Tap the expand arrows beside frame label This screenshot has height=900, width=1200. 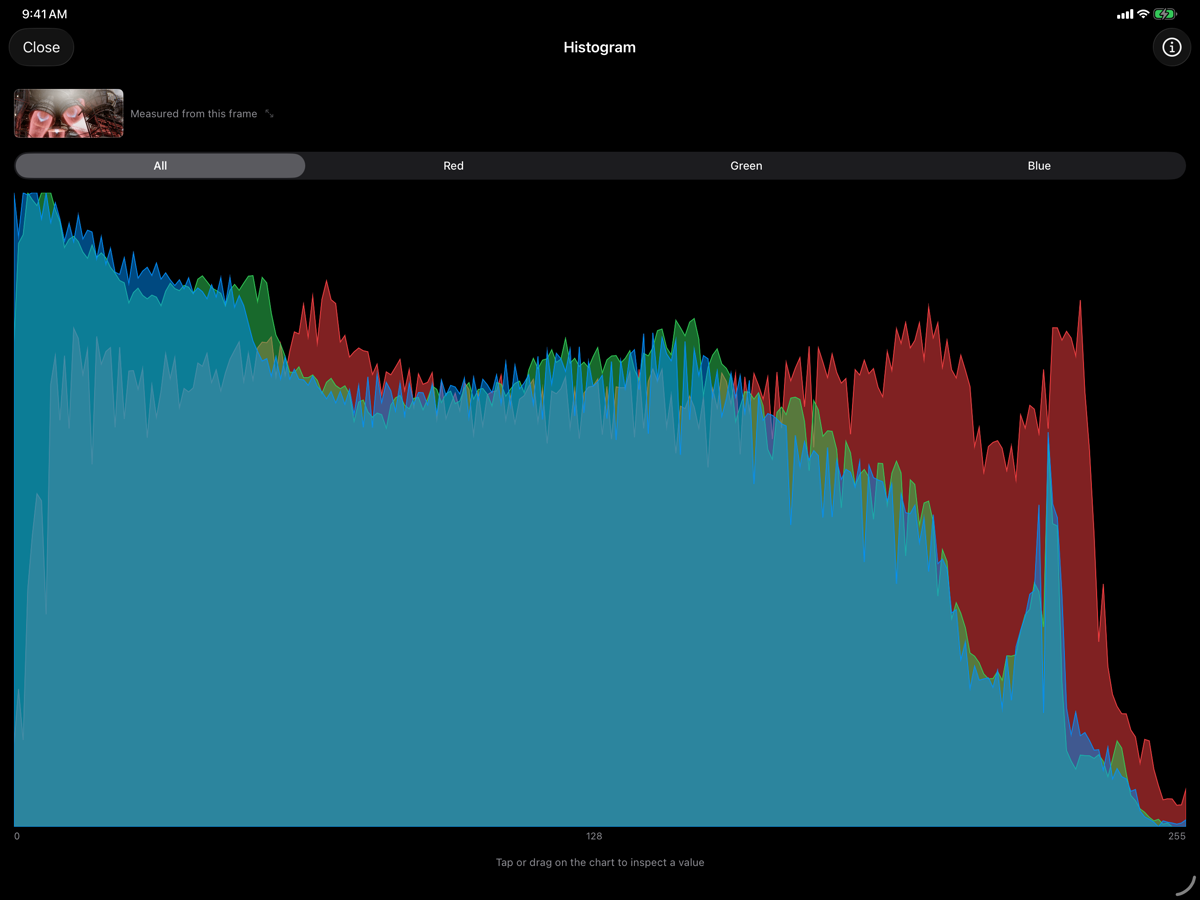(x=269, y=114)
